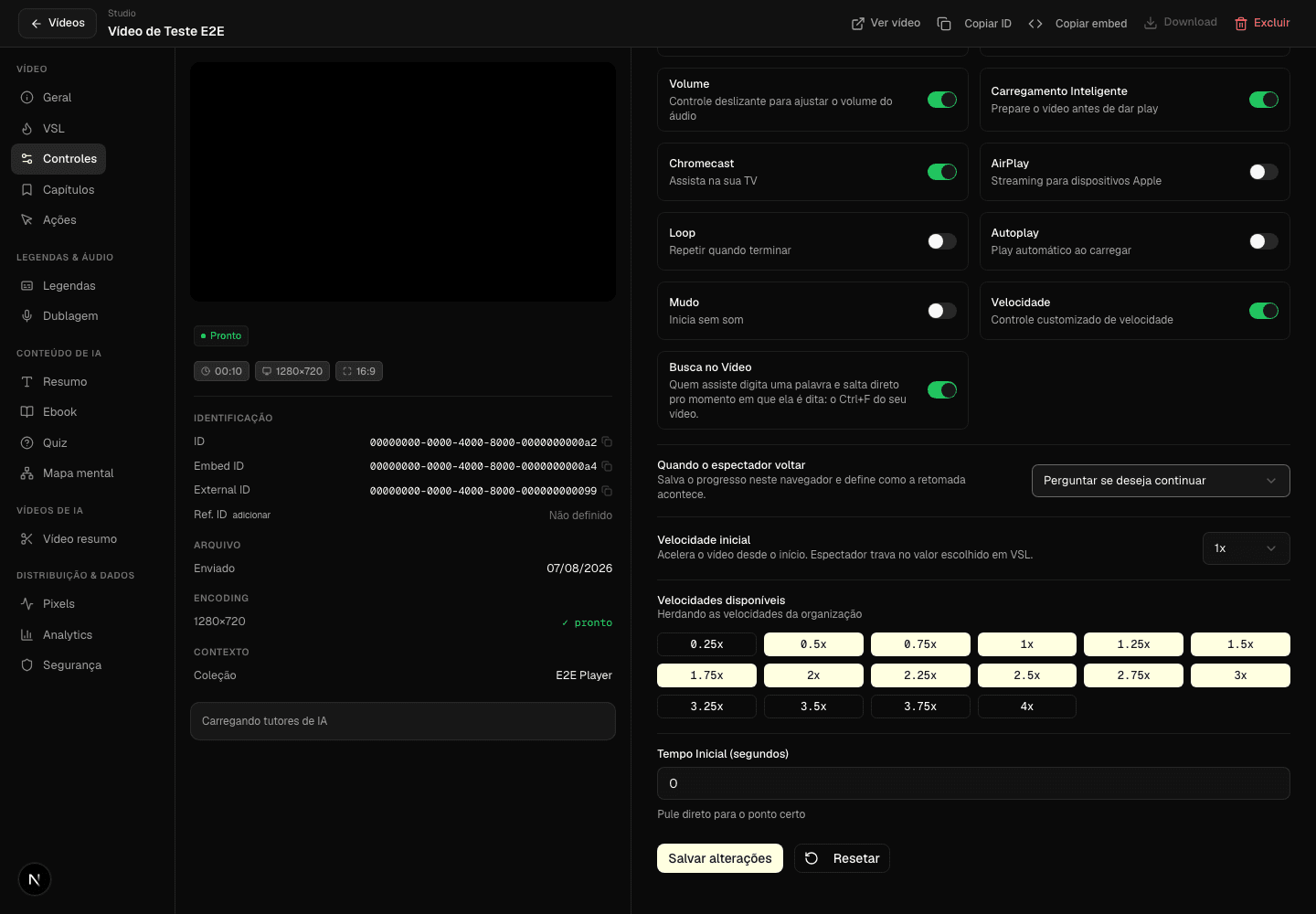Click Excluir to delete the video
This screenshot has height=914, width=1316.
pos(1262,23)
